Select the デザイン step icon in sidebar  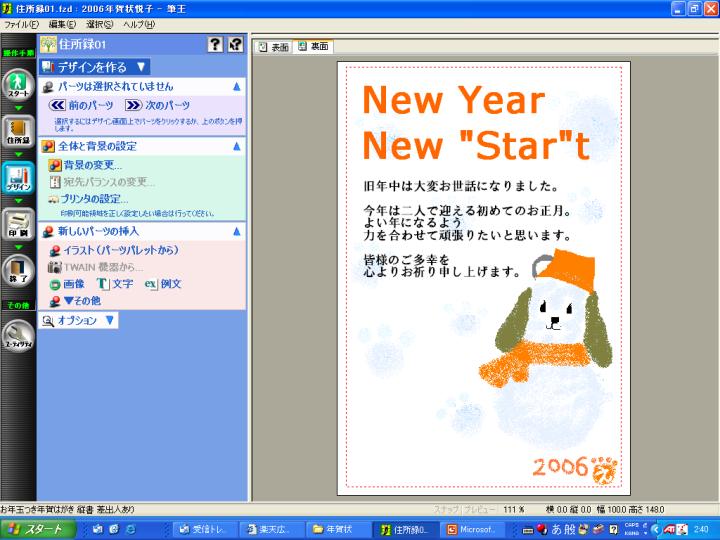point(18,178)
